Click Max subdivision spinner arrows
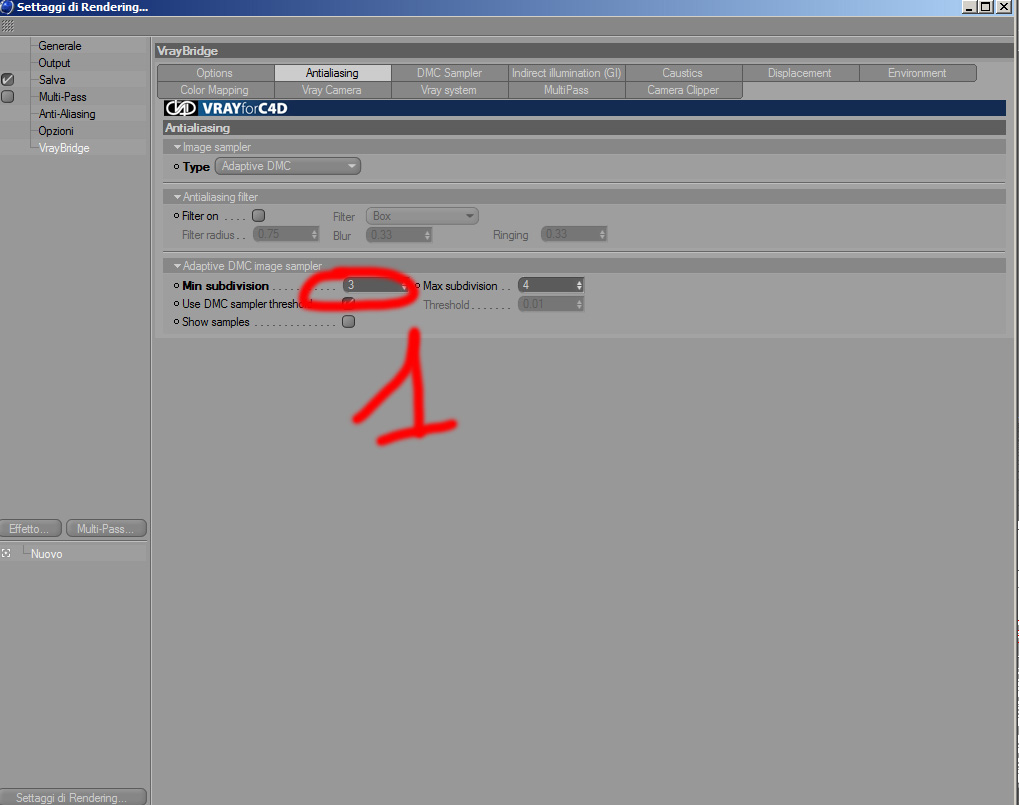The width and height of the screenshot is (1019, 805). [x=579, y=285]
